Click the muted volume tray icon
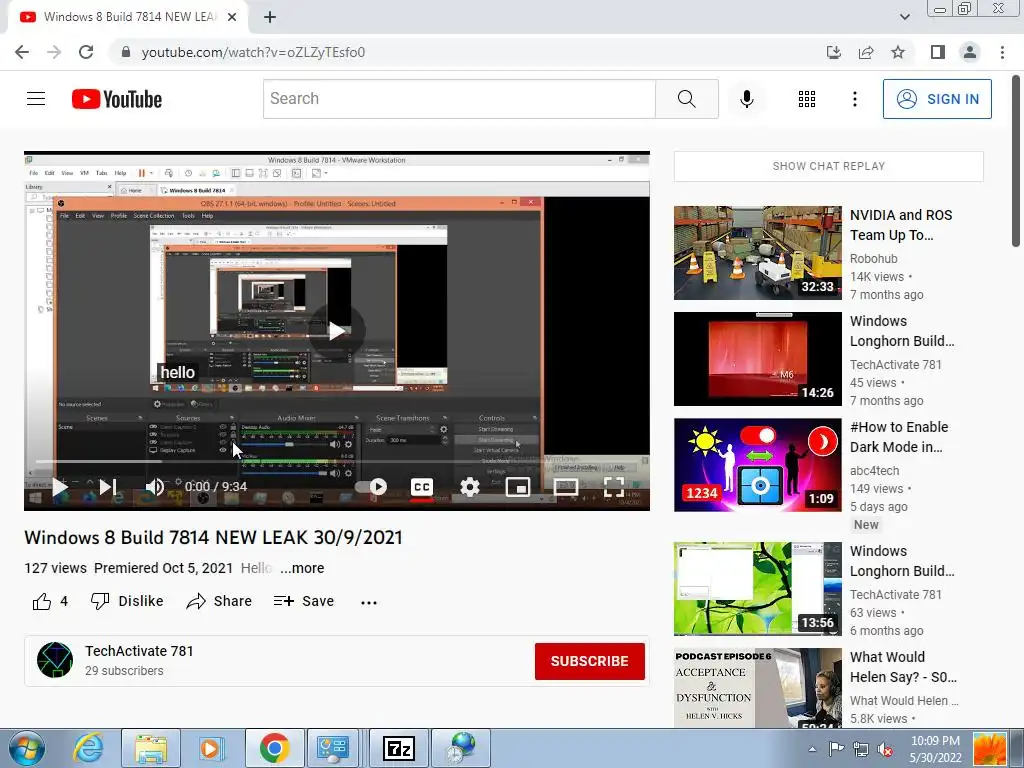Viewport: 1024px width, 768px height. (885, 750)
